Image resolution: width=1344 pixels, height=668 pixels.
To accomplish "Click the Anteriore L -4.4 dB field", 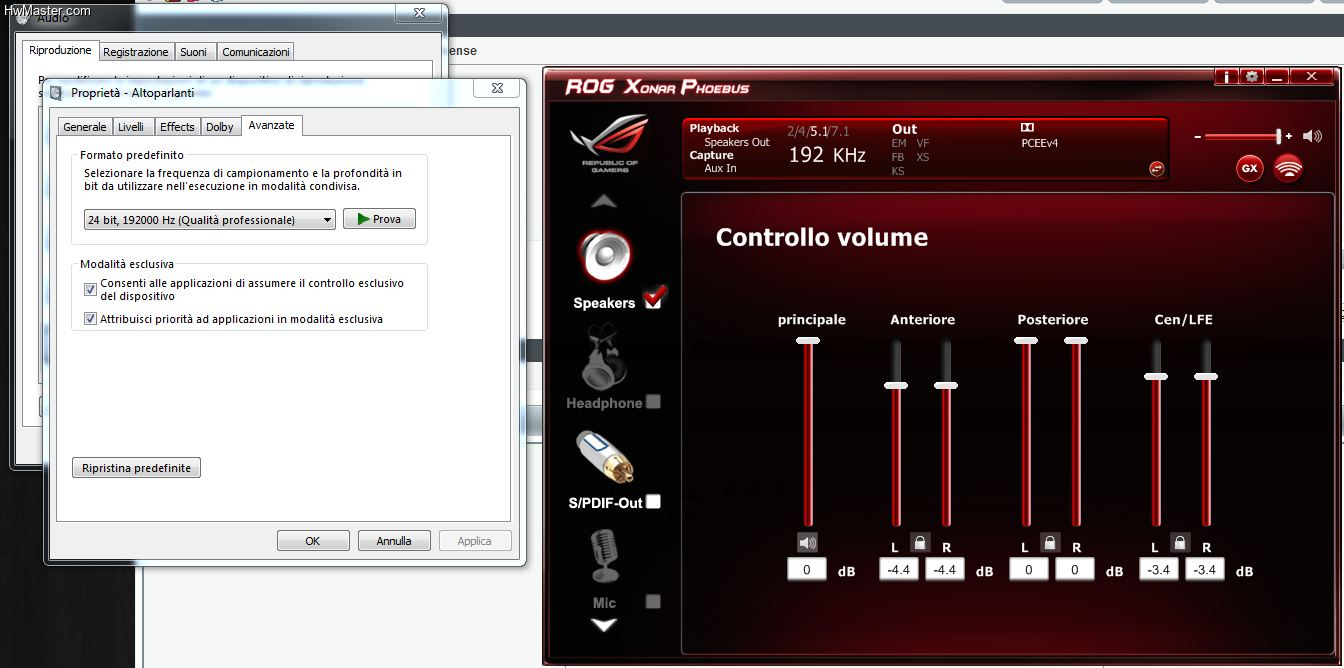I will [899, 570].
